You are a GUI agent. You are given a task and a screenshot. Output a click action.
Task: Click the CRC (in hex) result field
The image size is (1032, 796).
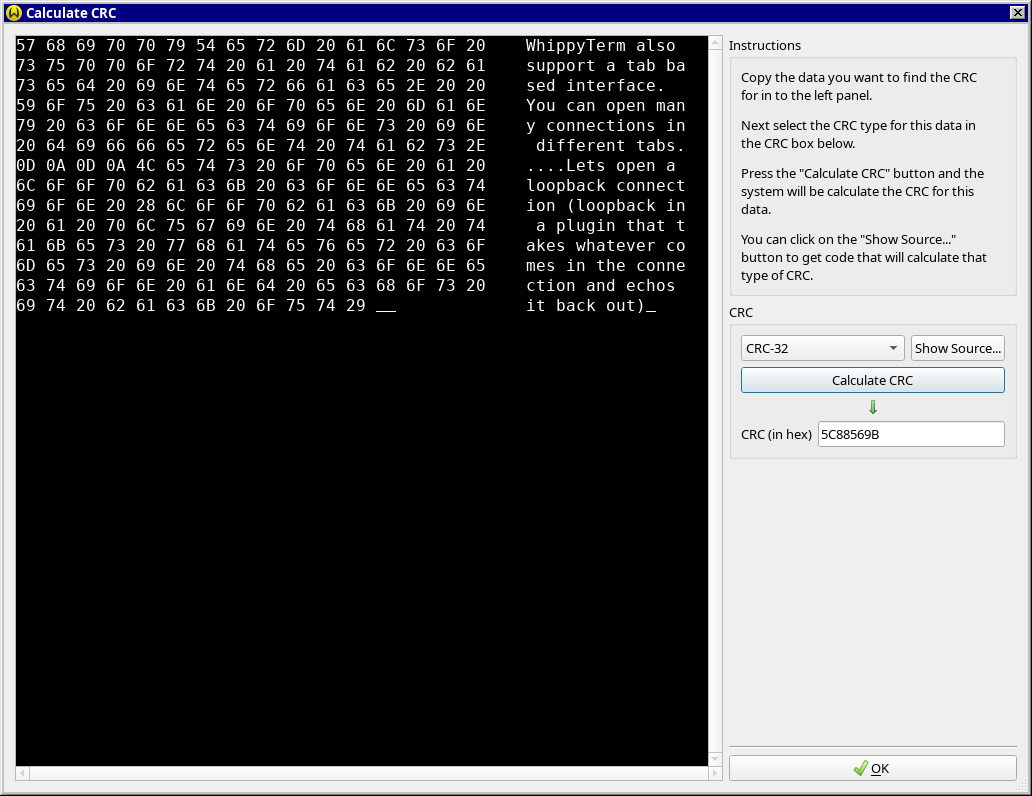point(910,434)
